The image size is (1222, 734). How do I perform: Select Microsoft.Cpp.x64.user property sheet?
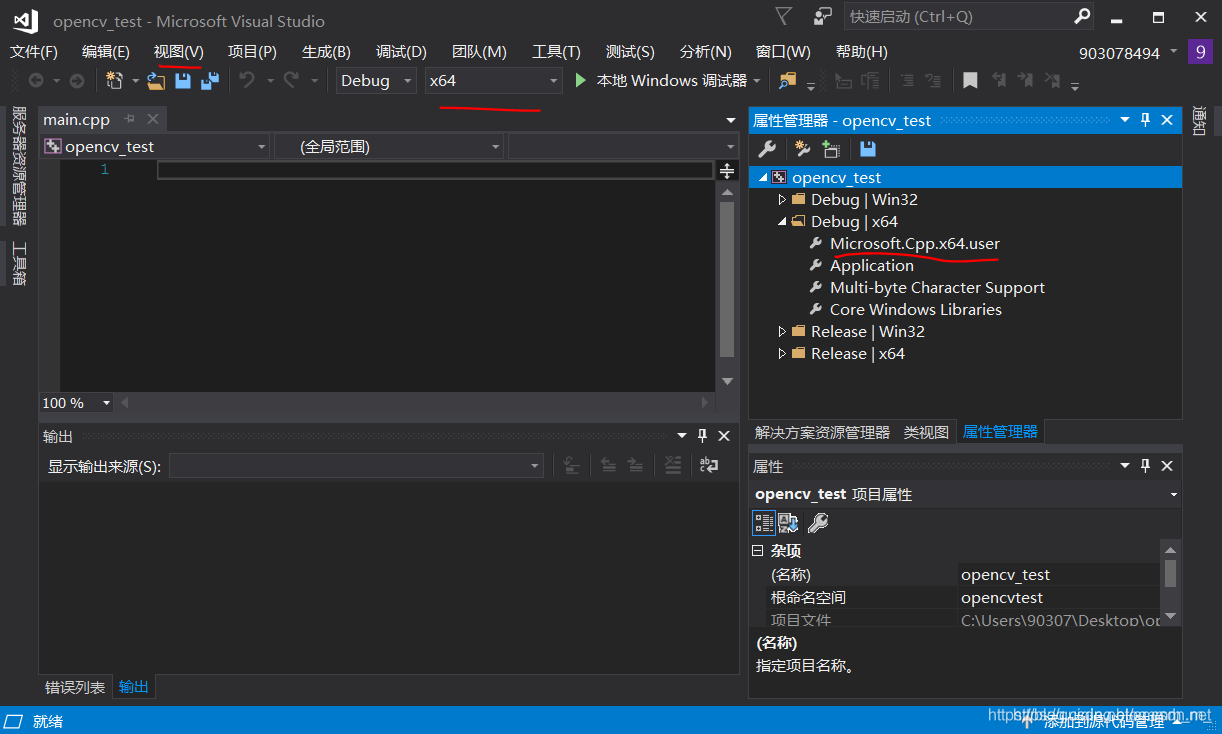(914, 244)
